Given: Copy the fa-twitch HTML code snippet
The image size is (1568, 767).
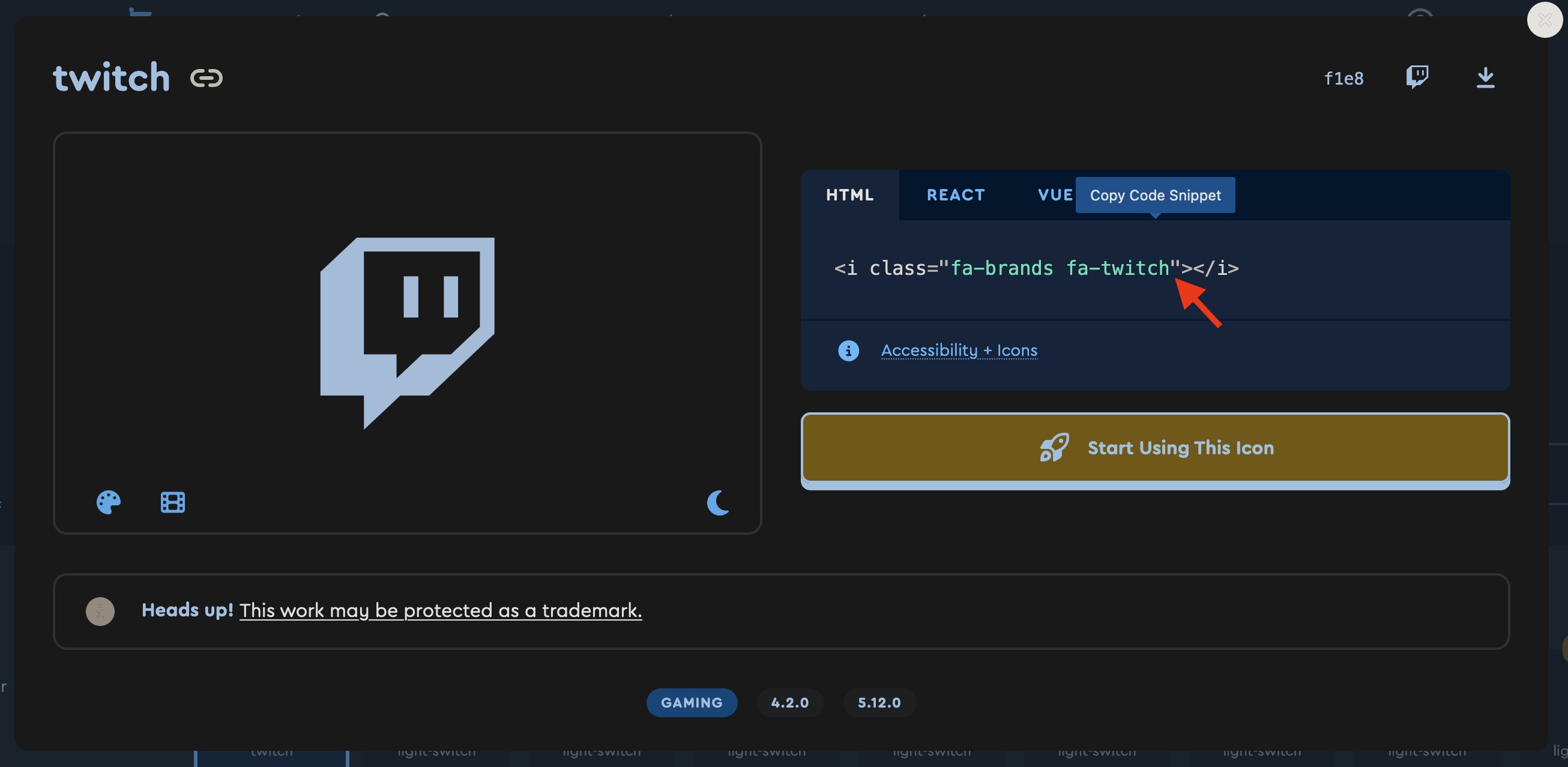Looking at the screenshot, I should tap(1036, 268).
